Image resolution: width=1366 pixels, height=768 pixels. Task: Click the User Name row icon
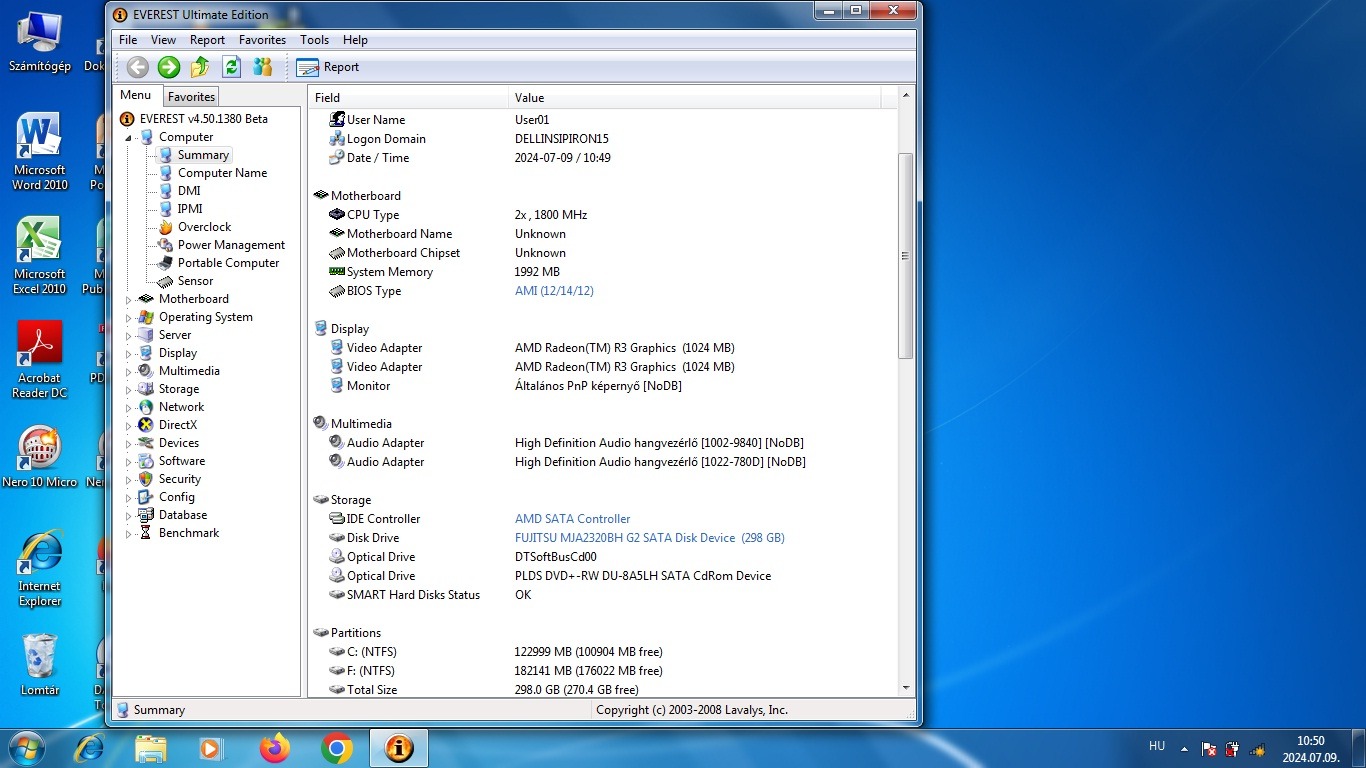pos(337,120)
